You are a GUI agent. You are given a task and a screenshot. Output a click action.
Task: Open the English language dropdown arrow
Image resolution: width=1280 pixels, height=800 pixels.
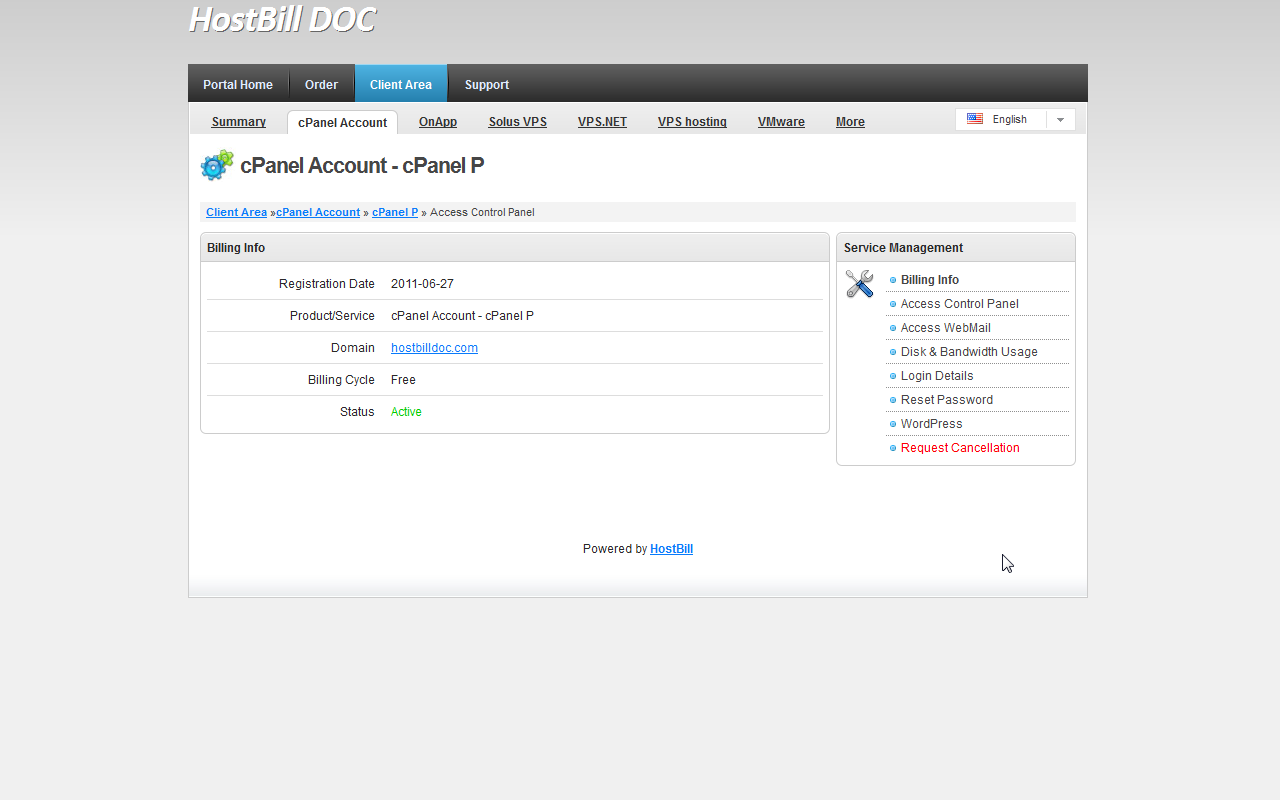(x=1060, y=120)
